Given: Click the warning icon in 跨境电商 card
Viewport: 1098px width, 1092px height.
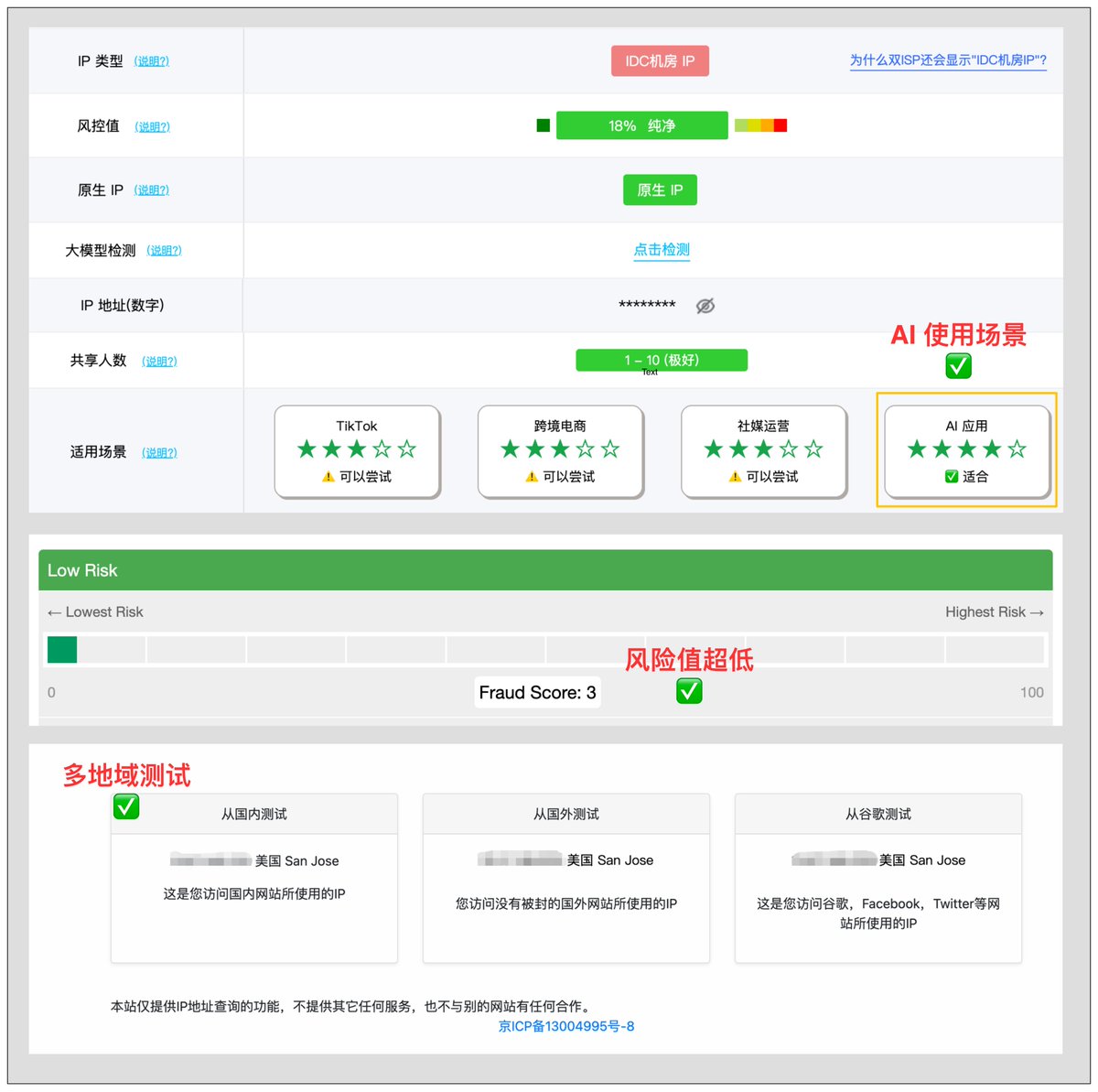Looking at the screenshot, I should 532,477.
